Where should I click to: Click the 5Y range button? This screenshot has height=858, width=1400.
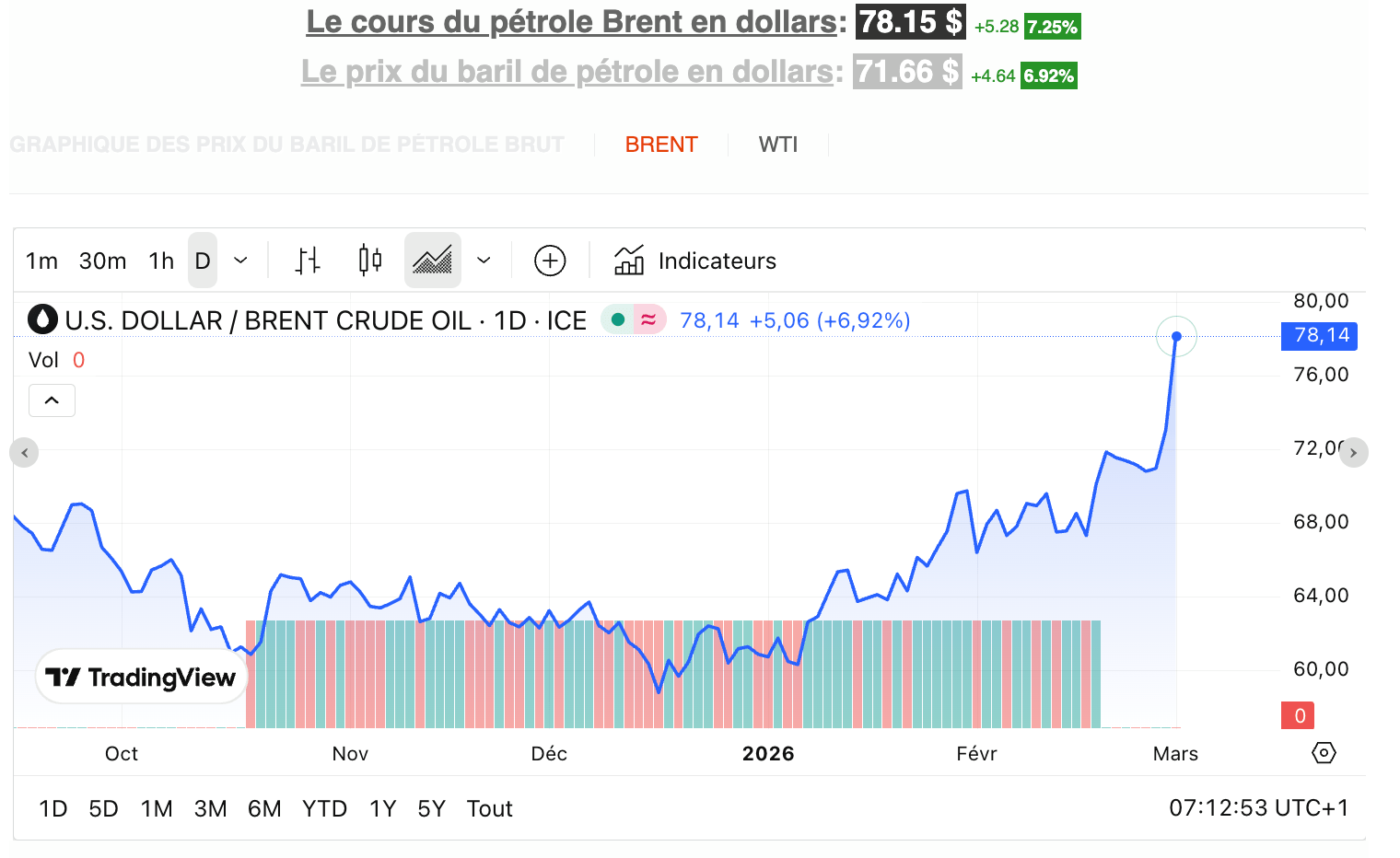pos(431,807)
